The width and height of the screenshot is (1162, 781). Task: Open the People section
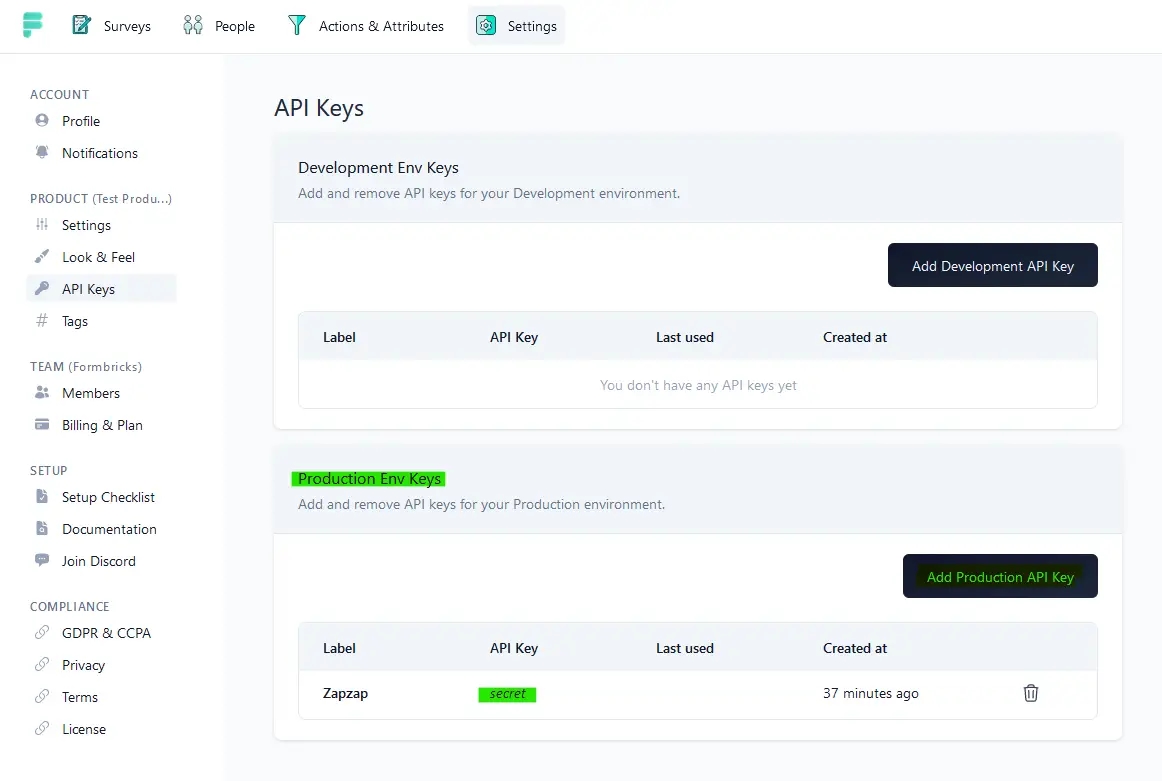tap(218, 26)
